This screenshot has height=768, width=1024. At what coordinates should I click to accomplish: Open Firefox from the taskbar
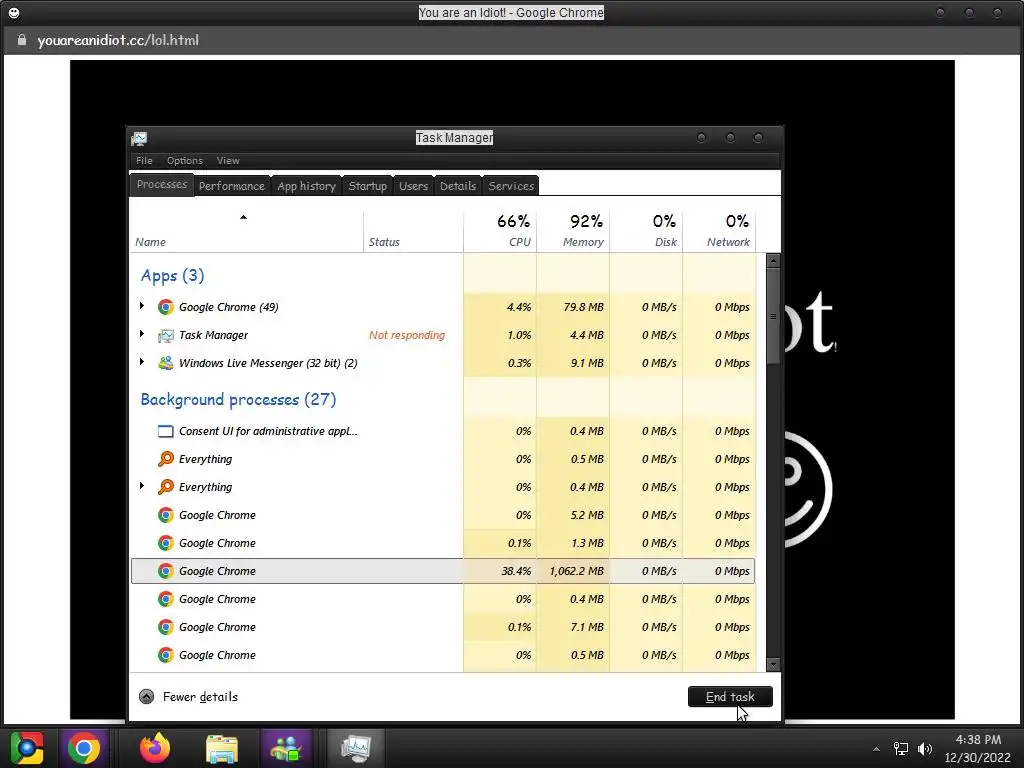pyautogui.click(x=155, y=748)
